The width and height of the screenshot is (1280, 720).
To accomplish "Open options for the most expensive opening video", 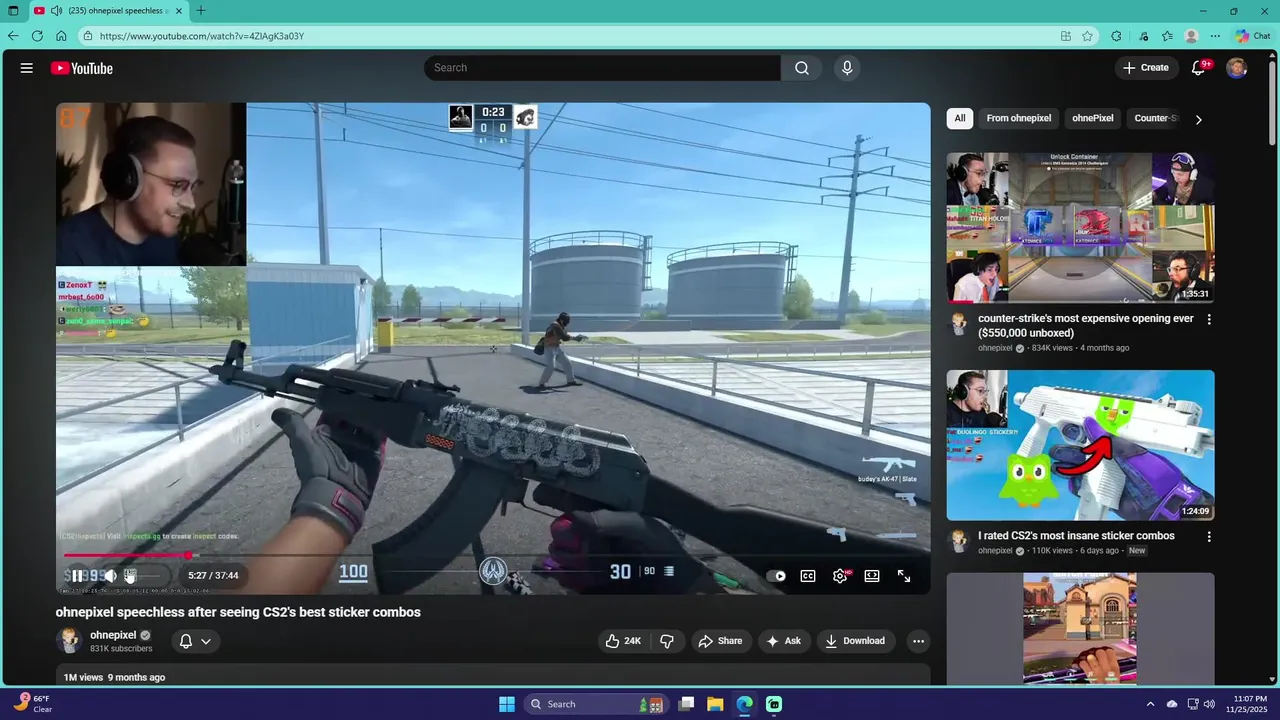I will (x=1209, y=320).
